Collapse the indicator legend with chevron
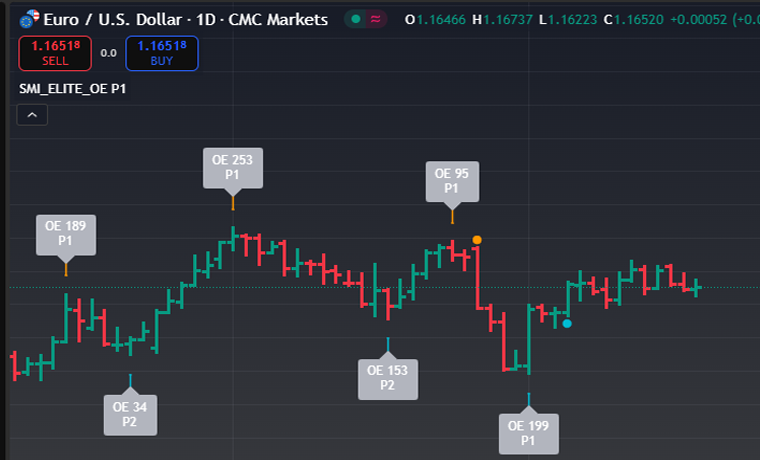The width and height of the screenshot is (760, 460). point(32,115)
